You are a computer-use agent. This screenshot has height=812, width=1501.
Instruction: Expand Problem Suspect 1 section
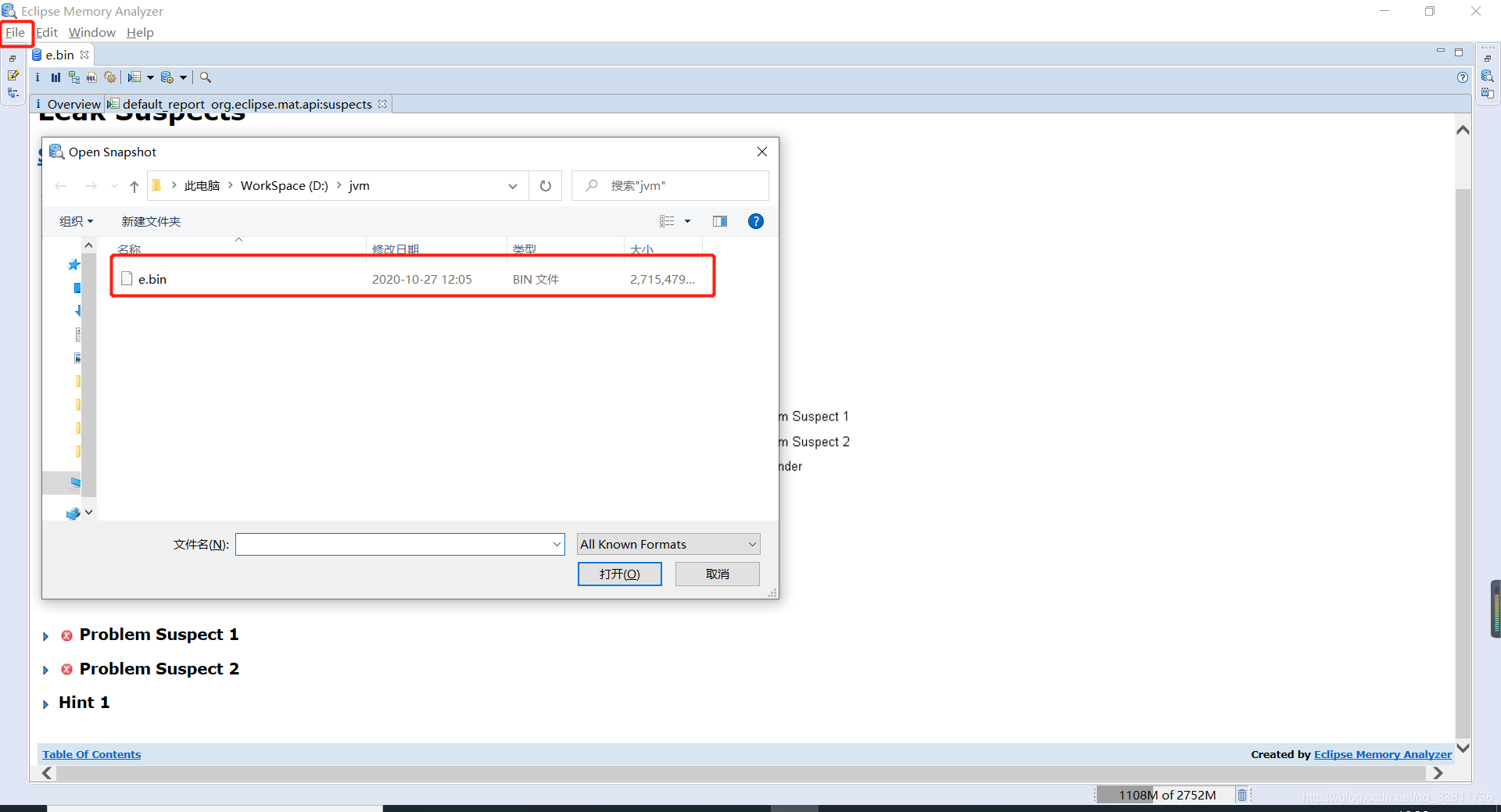coord(46,636)
